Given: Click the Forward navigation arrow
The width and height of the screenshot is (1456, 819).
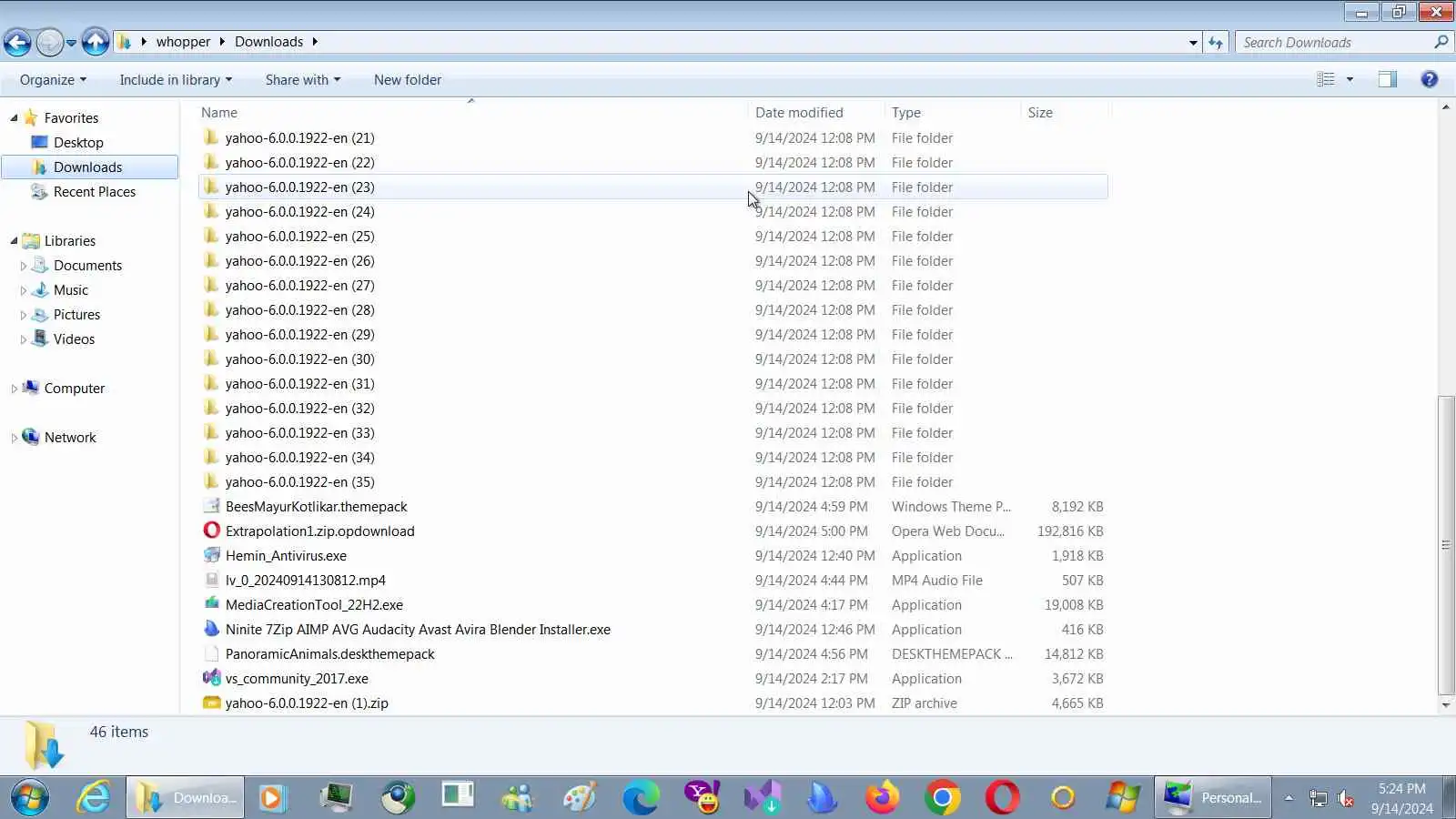Looking at the screenshot, I should pos(50,42).
